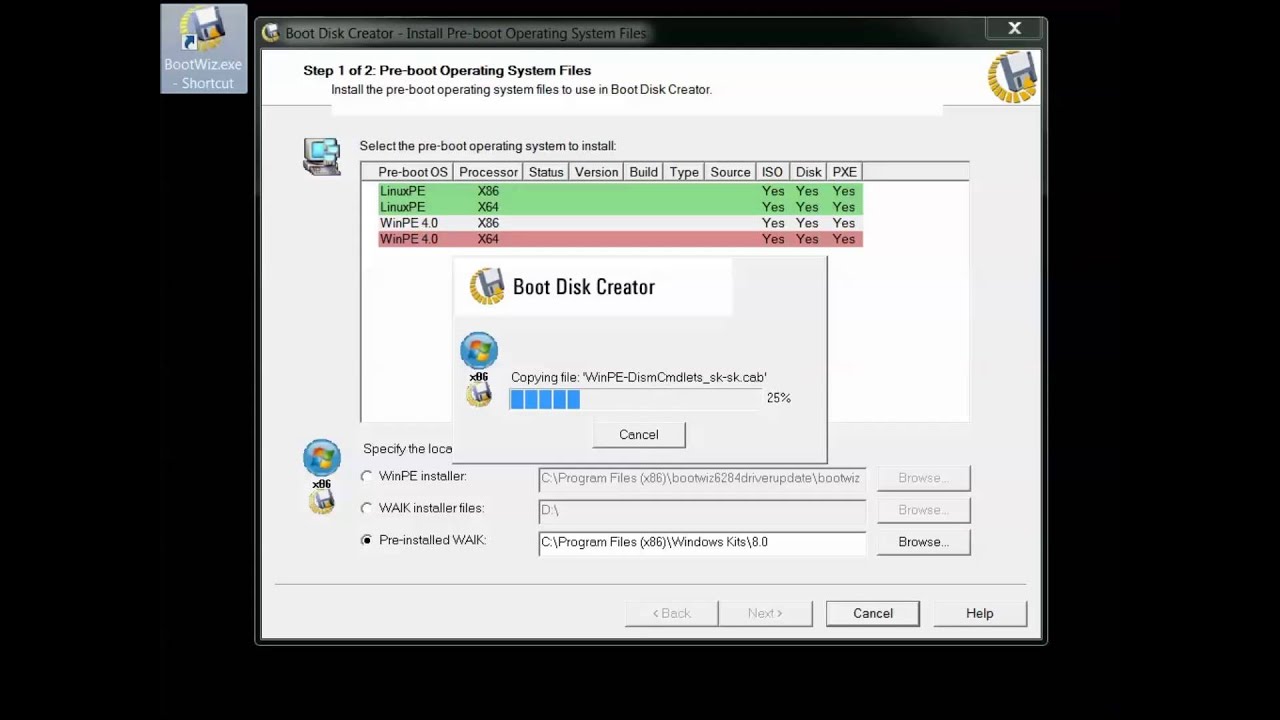The width and height of the screenshot is (1280, 720).
Task: Select the Pre-installed WAIK radio button
Action: [x=367, y=541]
